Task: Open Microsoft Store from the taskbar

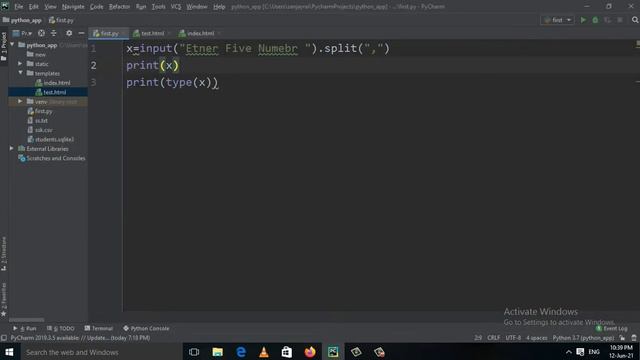Action: click(x=287, y=352)
